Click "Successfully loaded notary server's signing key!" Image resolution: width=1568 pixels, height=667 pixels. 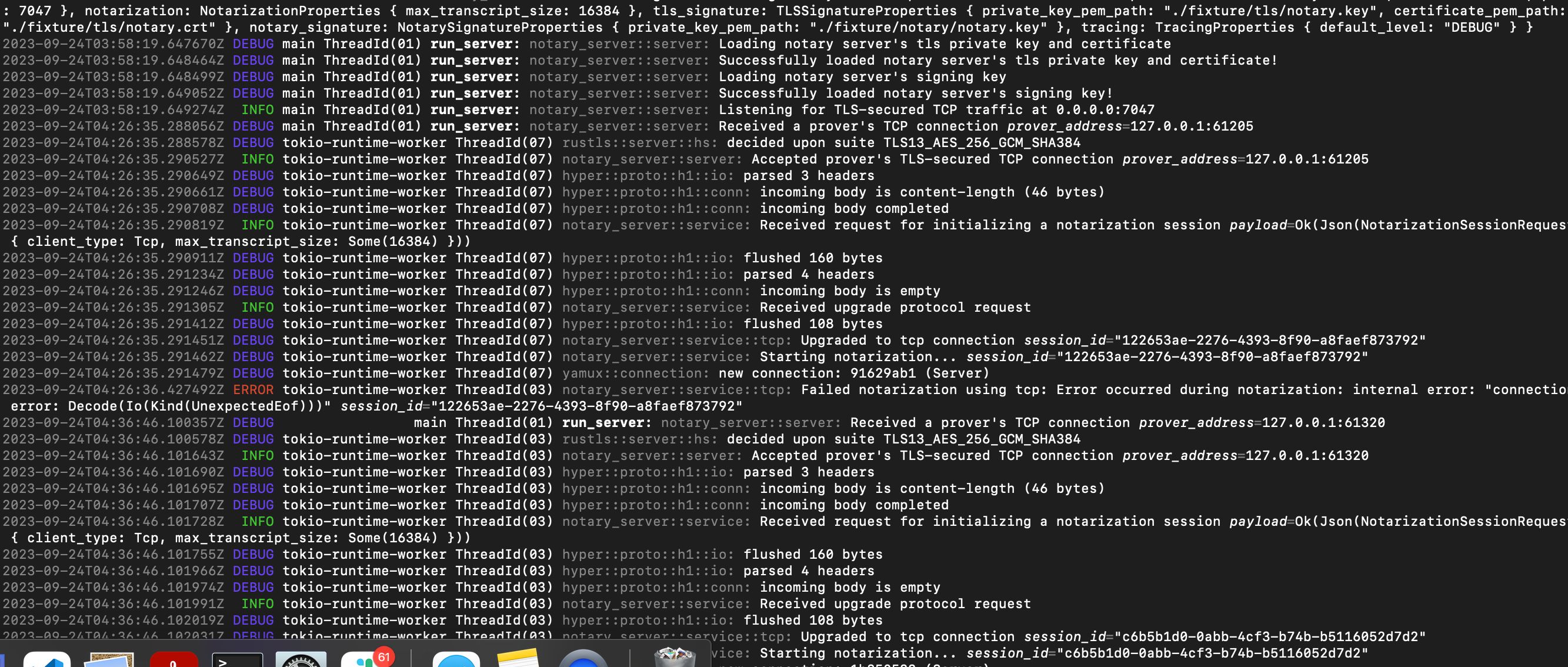coord(916,93)
